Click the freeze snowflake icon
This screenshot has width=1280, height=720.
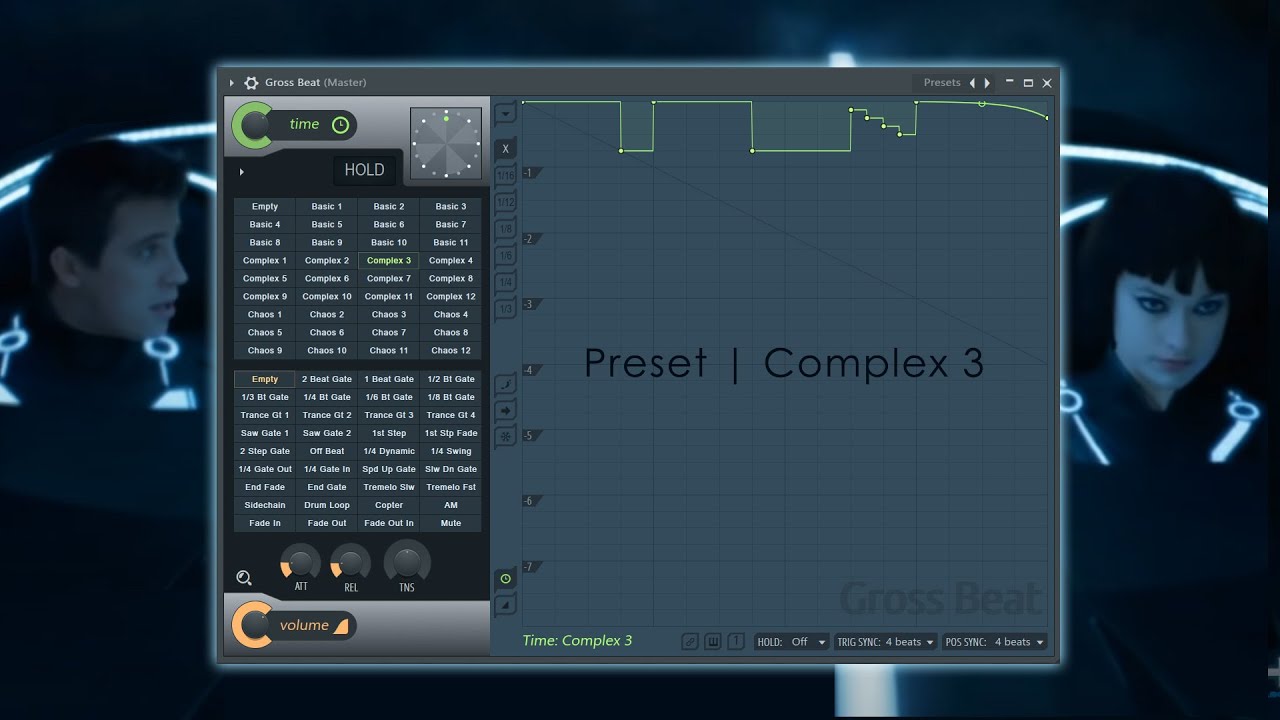[x=505, y=437]
